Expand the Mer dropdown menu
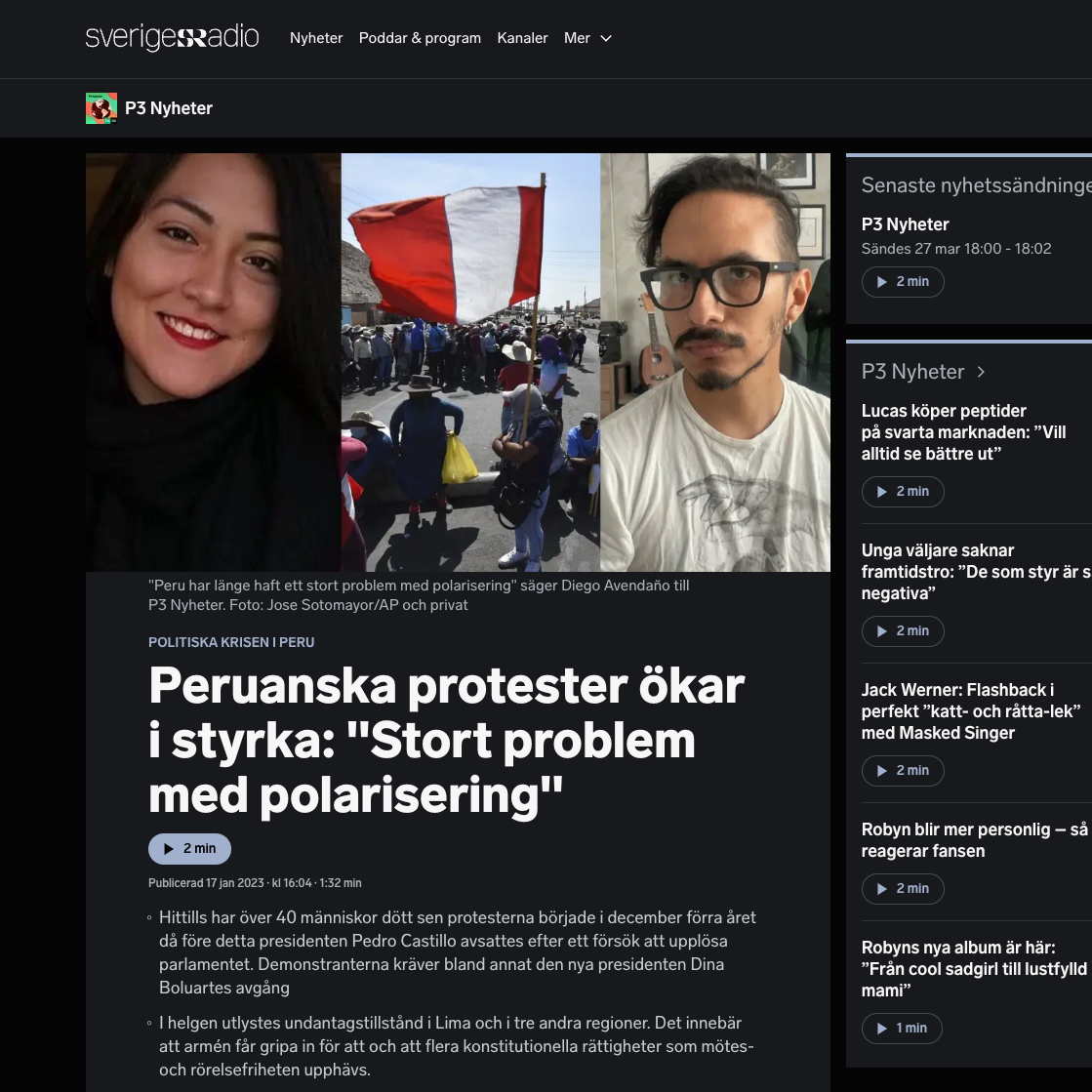1092x1092 pixels. 587,38
